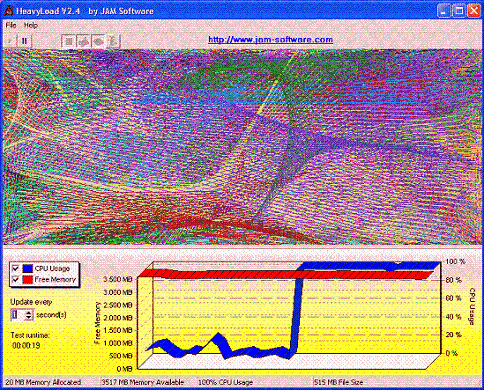
Task: Click the update interval seconds input field
Action: click(18, 315)
